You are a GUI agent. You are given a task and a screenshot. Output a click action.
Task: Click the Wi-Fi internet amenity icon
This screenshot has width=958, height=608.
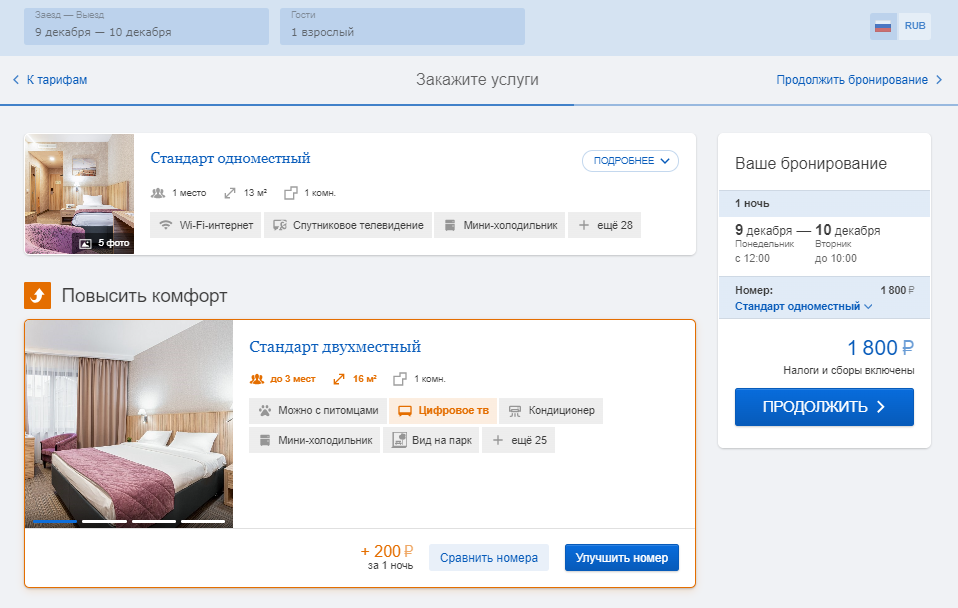(165, 225)
